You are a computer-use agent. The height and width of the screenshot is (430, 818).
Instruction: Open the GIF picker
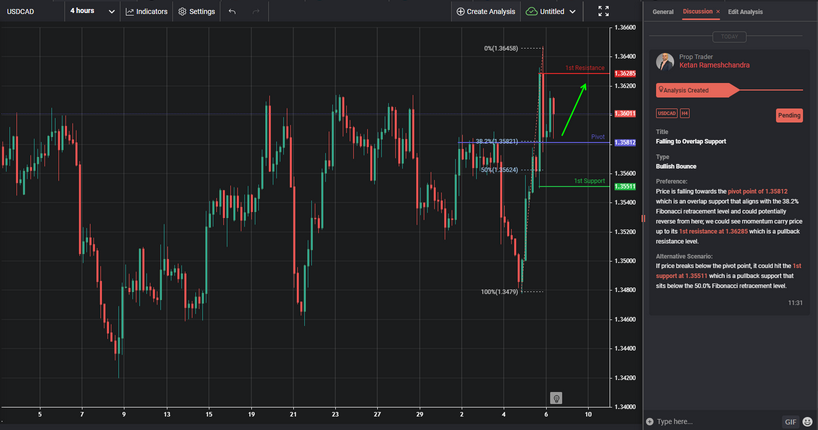click(790, 422)
